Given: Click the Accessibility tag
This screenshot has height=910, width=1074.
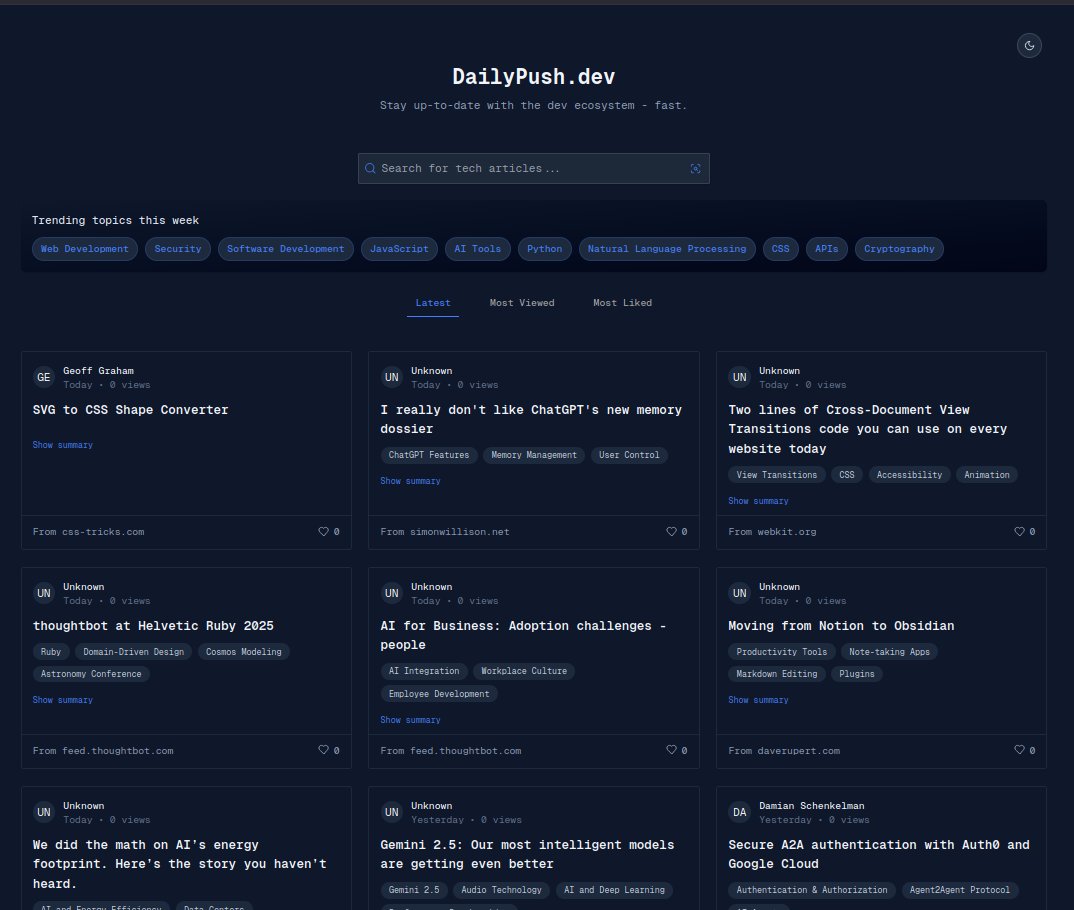Looking at the screenshot, I should point(909,475).
